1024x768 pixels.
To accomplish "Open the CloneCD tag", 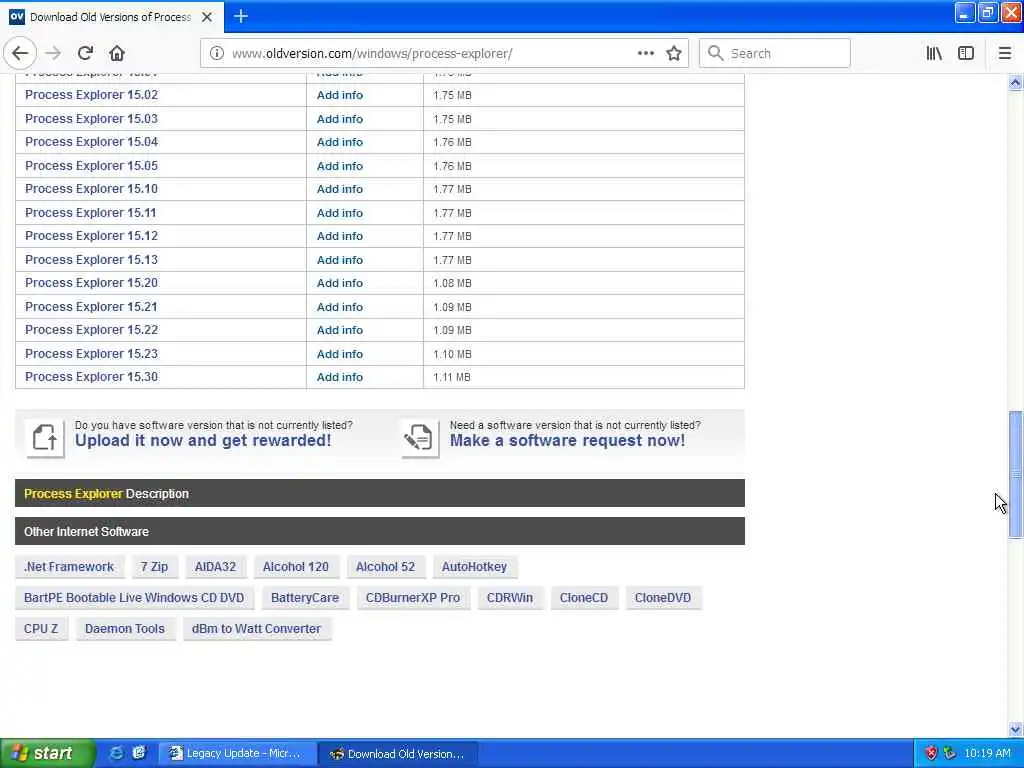I will click(x=584, y=598).
